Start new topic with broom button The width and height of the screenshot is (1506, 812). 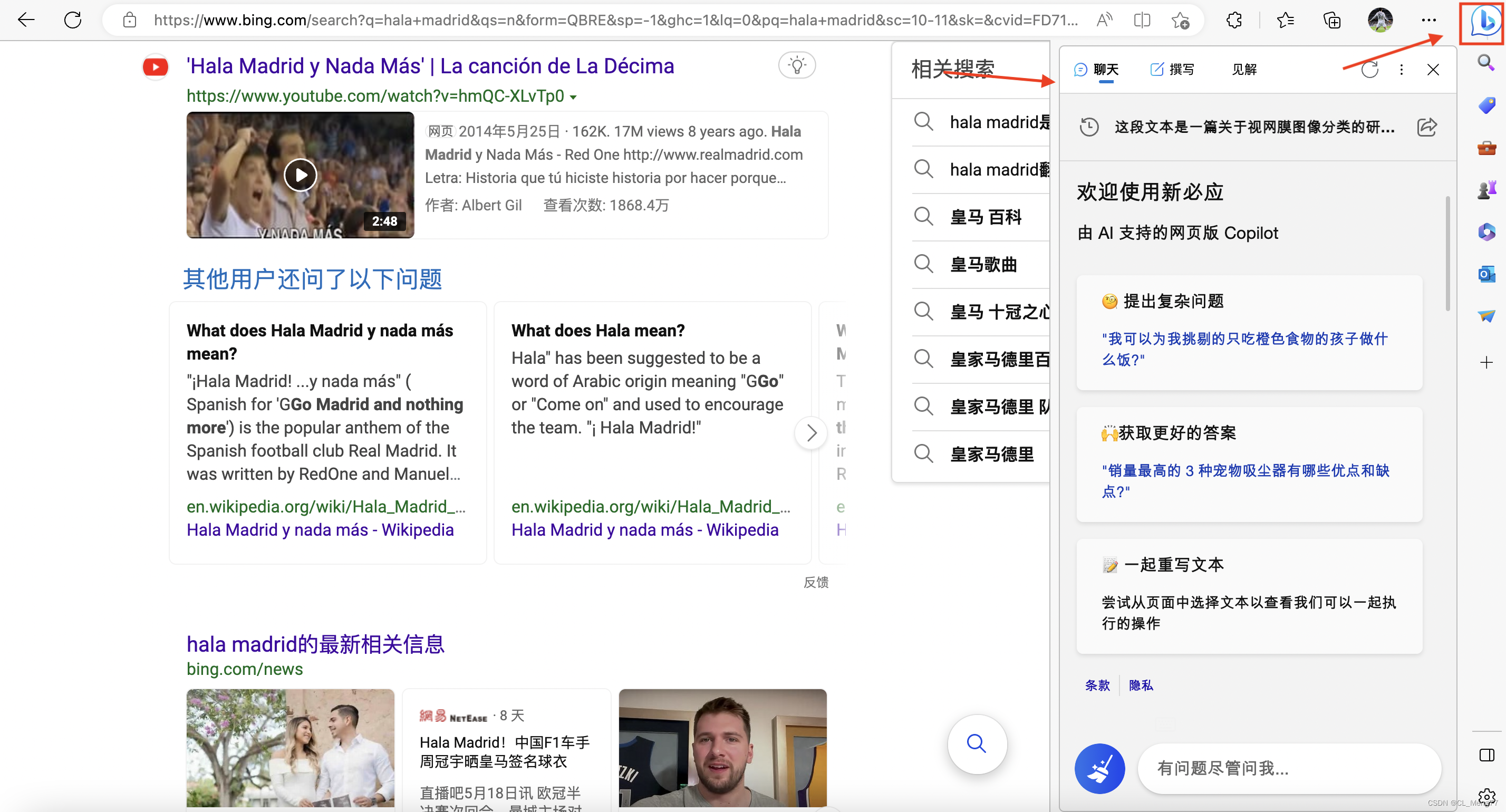[1099, 768]
